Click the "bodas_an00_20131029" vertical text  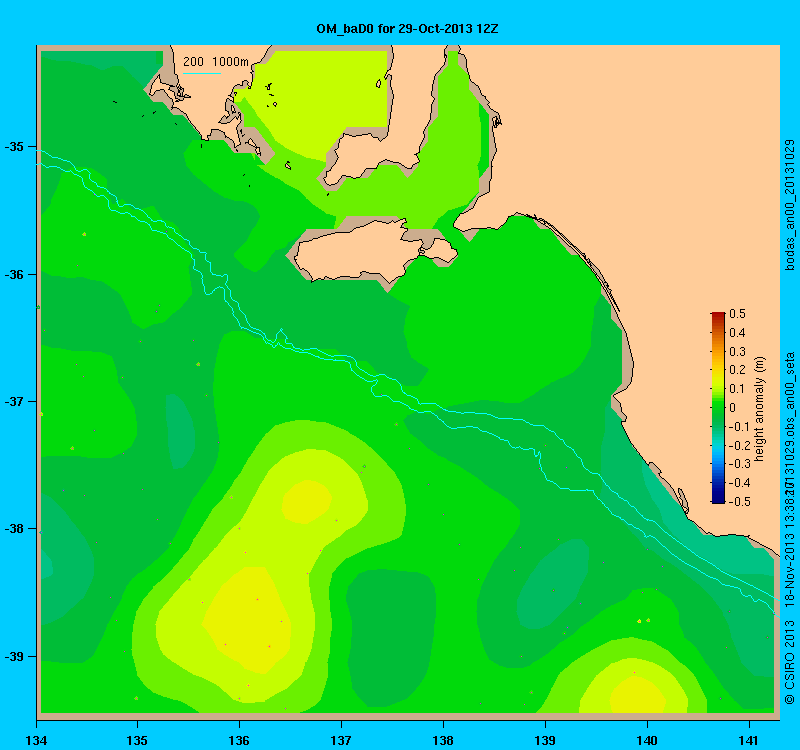[x=790, y=205]
